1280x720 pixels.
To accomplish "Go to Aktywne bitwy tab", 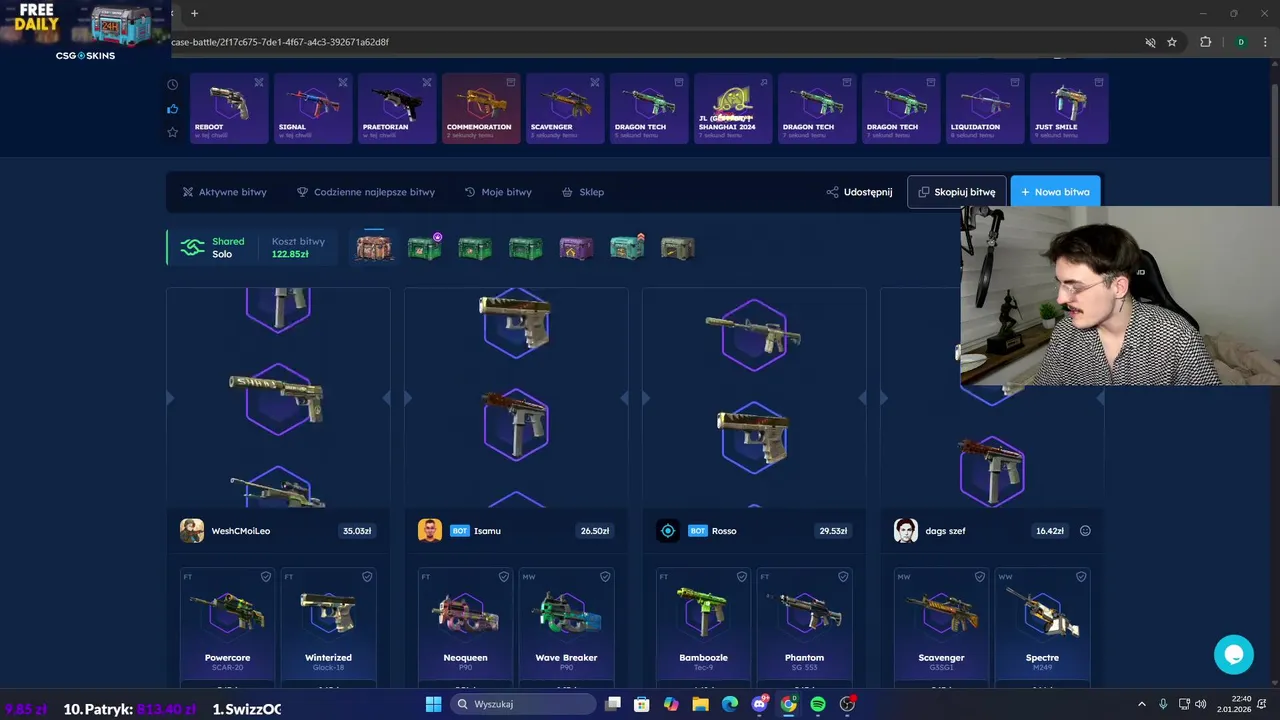I will (224, 192).
